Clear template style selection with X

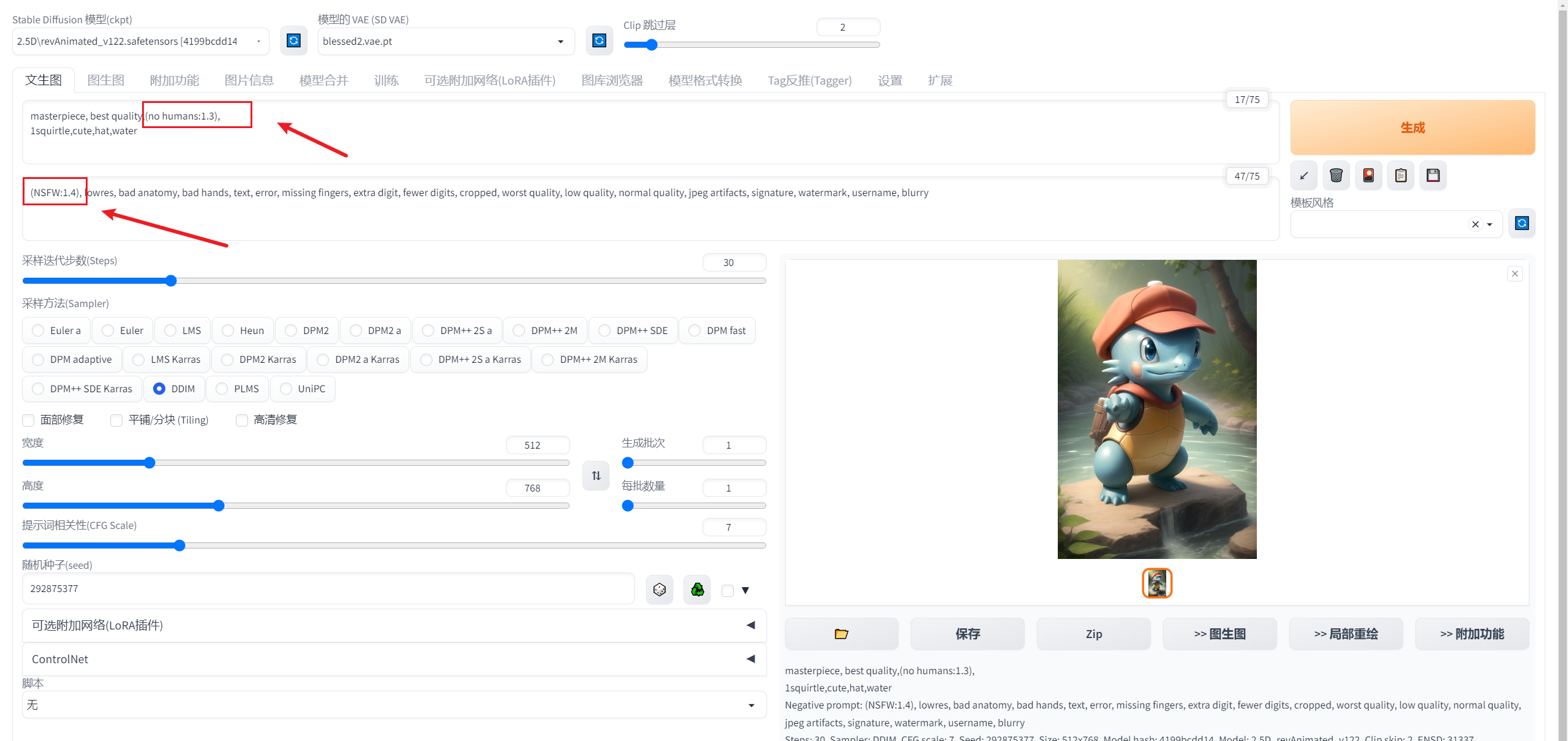1476,224
